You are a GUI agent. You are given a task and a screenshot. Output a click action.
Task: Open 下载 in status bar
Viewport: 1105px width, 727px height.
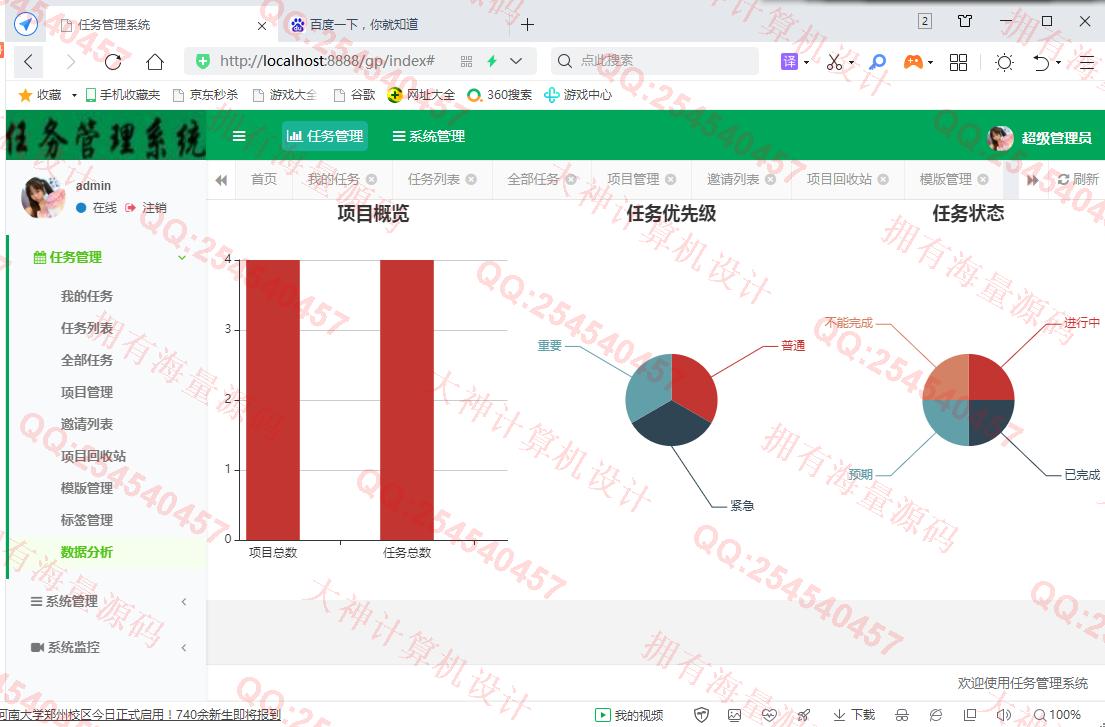pos(853,715)
